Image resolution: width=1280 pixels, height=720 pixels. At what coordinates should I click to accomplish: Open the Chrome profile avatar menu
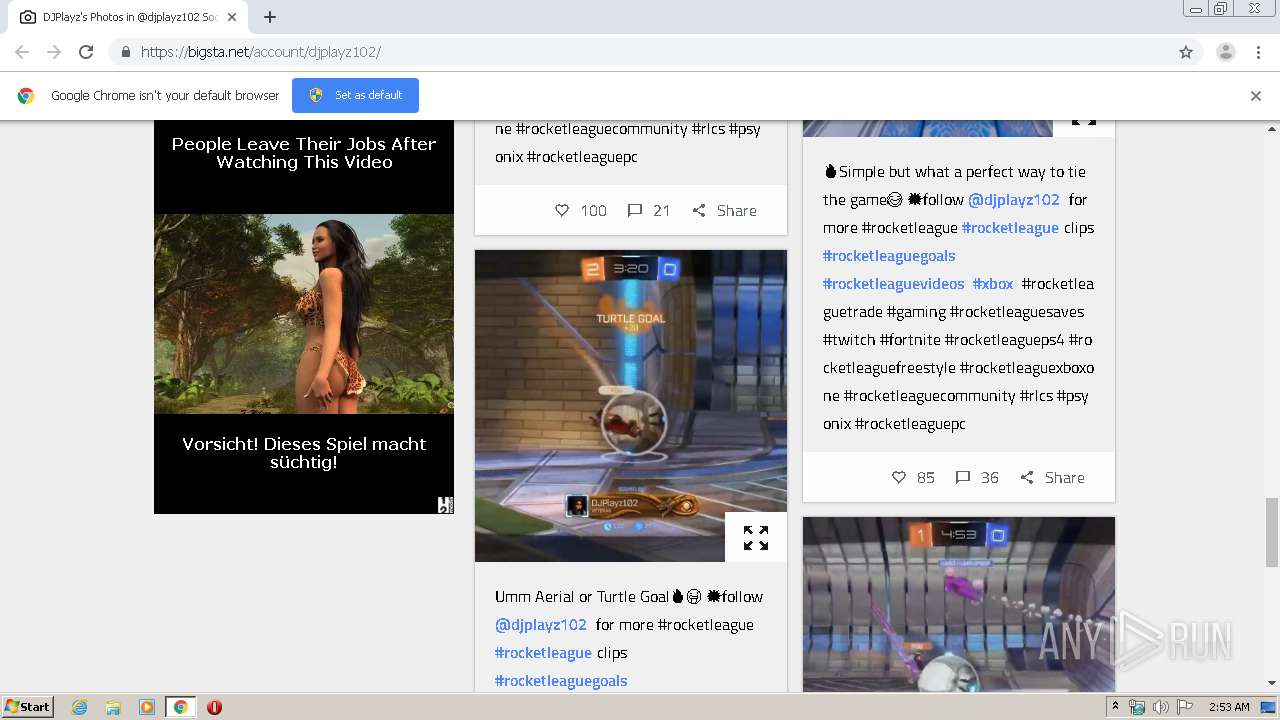pyautogui.click(x=1226, y=52)
